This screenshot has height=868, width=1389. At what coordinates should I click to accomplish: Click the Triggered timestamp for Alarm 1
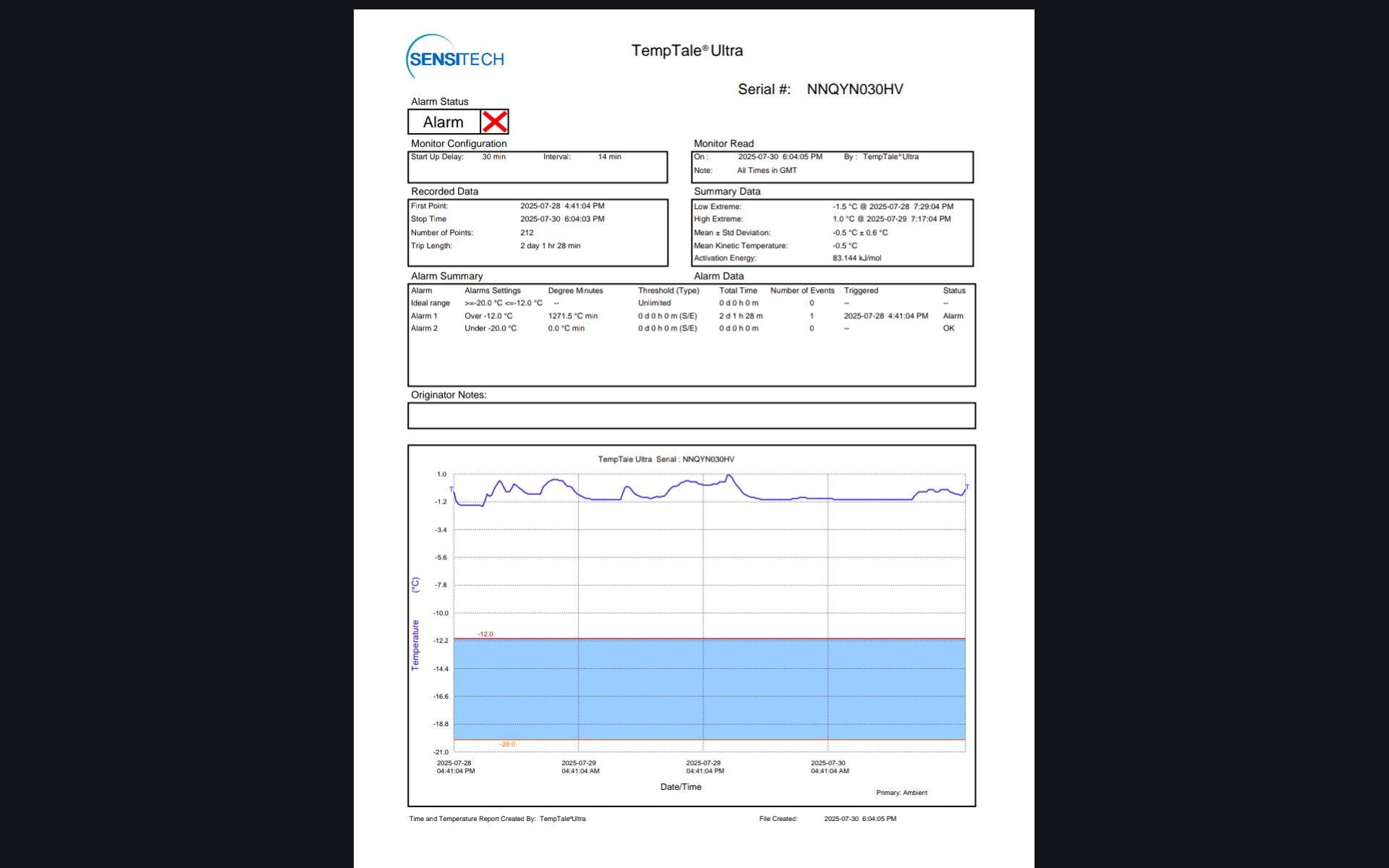[x=885, y=316]
